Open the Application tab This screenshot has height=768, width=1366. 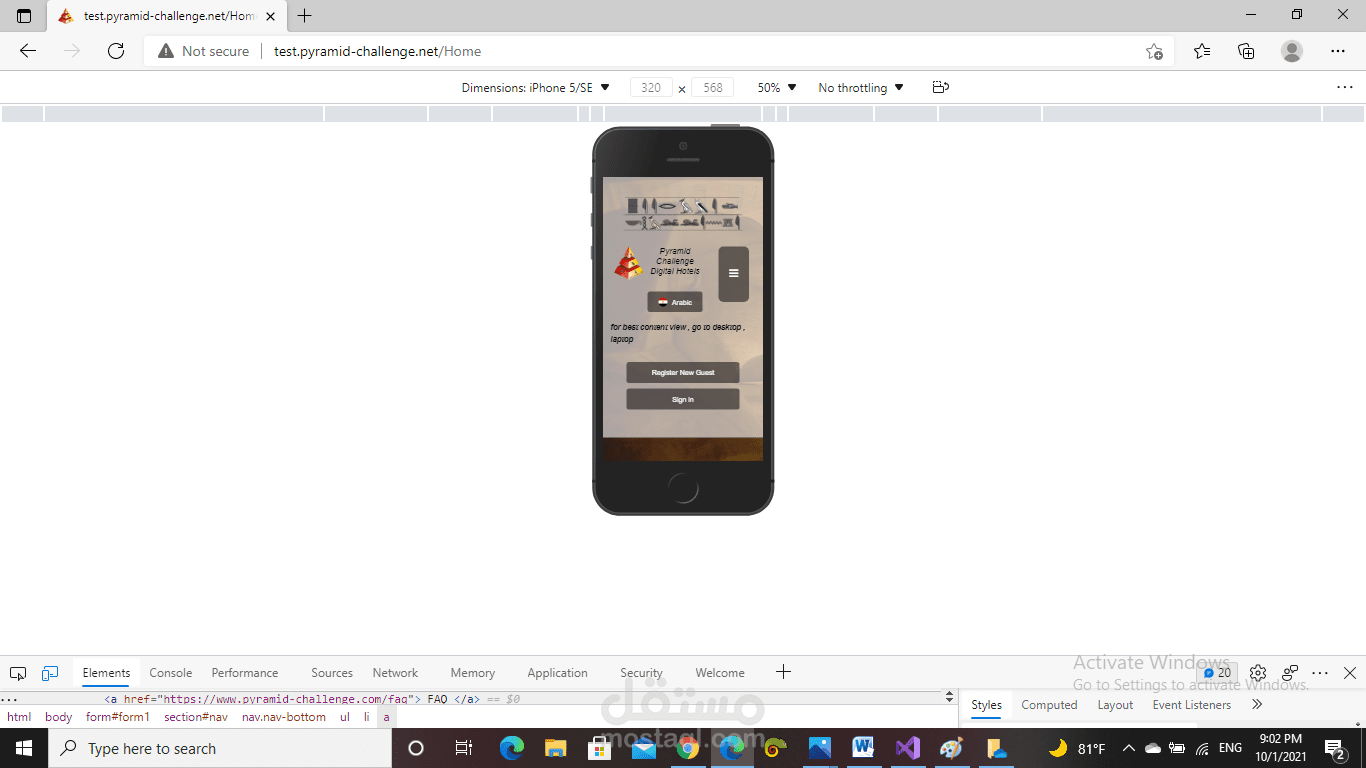[557, 673]
